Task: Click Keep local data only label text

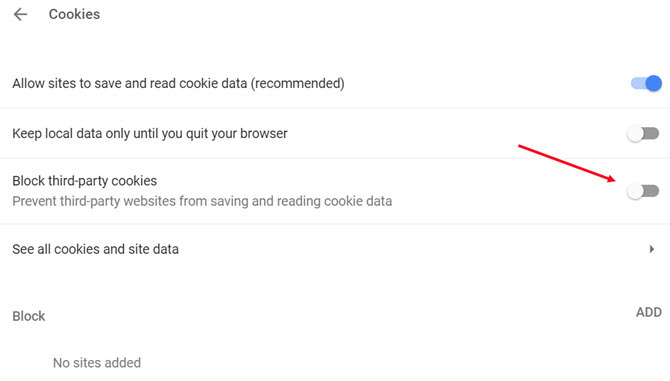Action: (x=150, y=133)
